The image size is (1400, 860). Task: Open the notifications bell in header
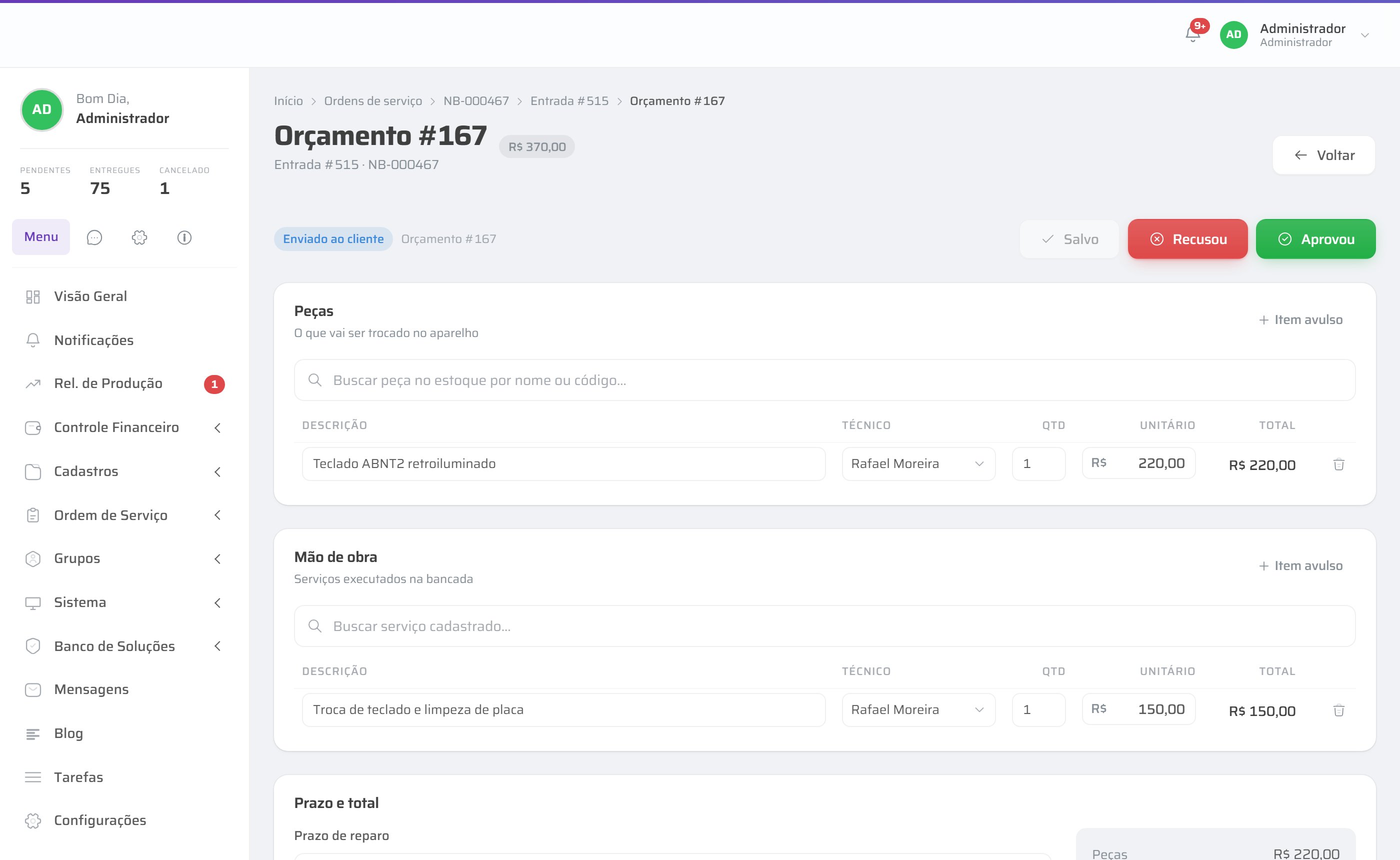click(x=1192, y=34)
